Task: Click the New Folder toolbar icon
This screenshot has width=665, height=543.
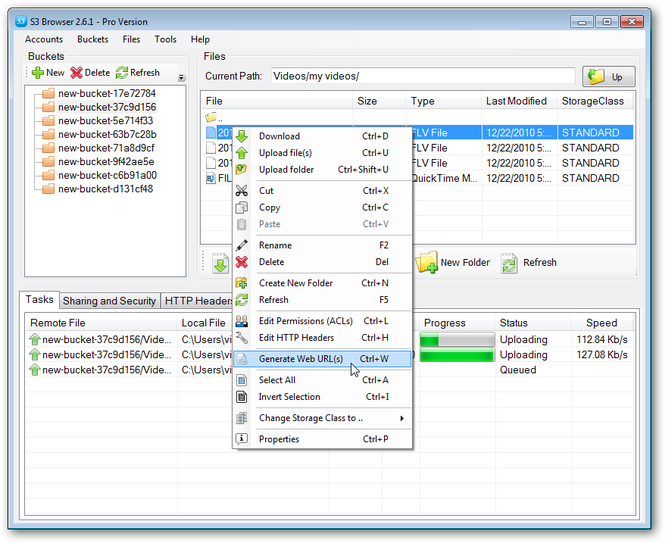Action: 427,263
